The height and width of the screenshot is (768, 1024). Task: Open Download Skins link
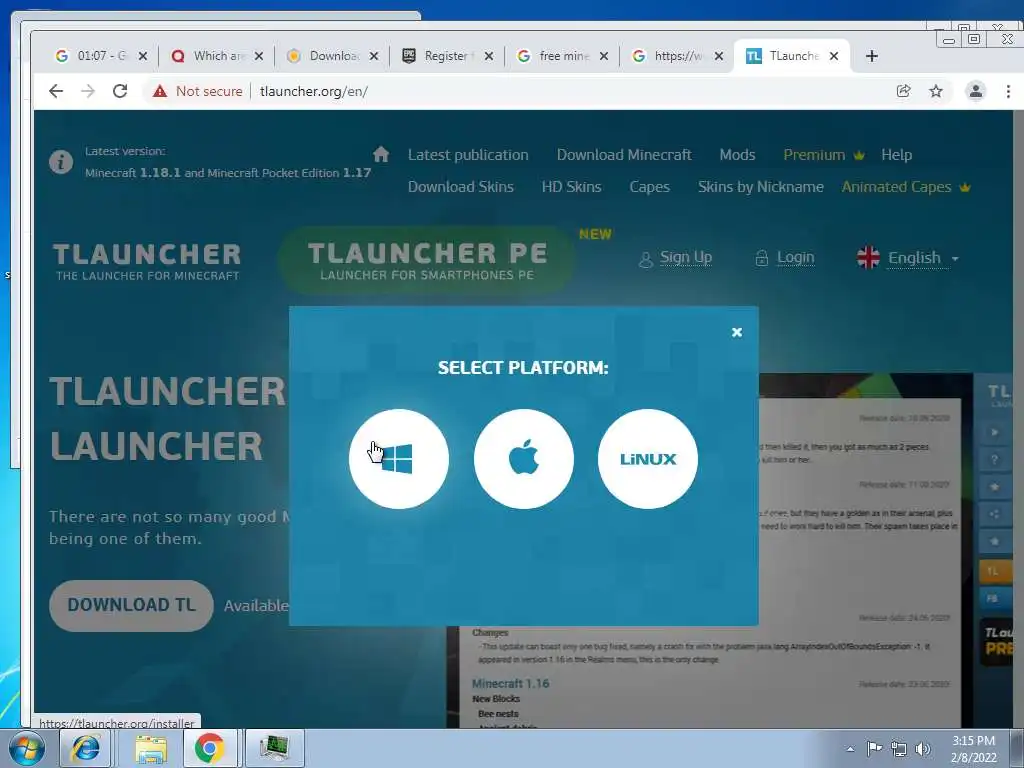(460, 187)
